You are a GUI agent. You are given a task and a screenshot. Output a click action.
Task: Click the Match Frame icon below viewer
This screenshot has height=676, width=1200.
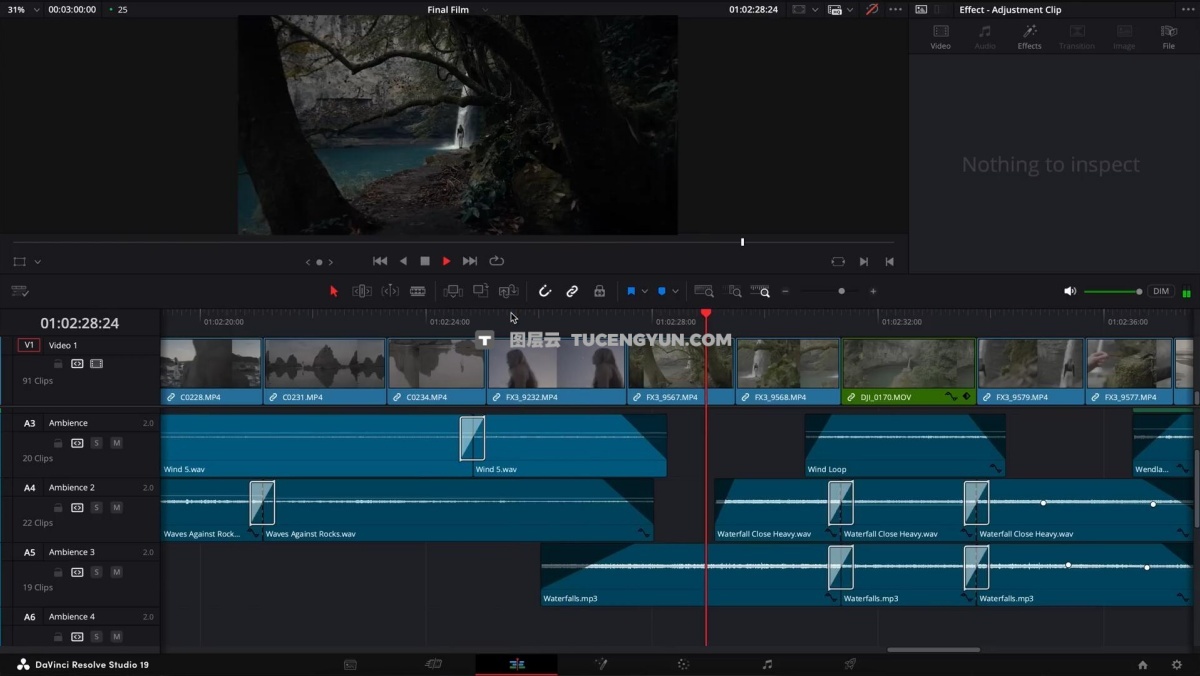pyautogui.click(x=838, y=261)
